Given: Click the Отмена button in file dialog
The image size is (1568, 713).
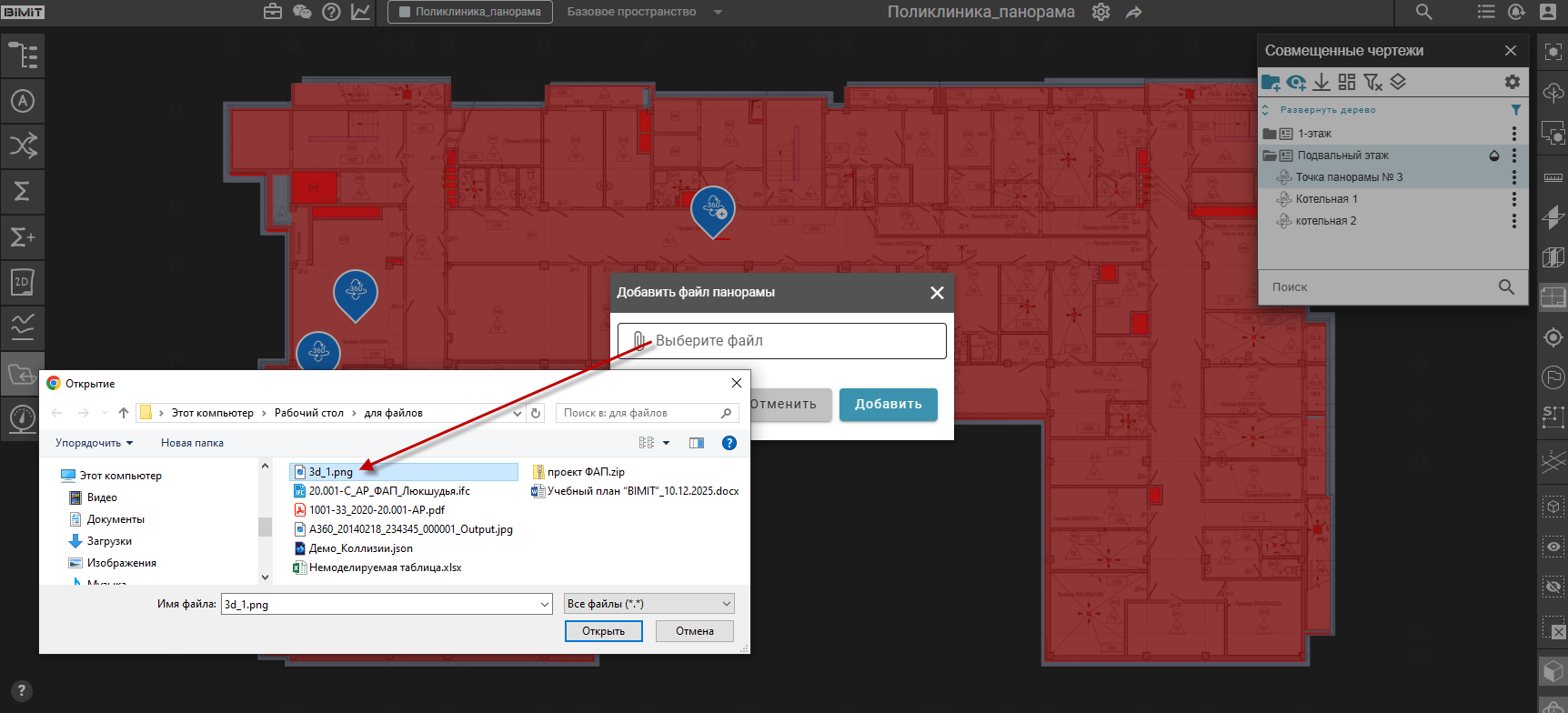Looking at the screenshot, I should pyautogui.click(x=695, y=631).
